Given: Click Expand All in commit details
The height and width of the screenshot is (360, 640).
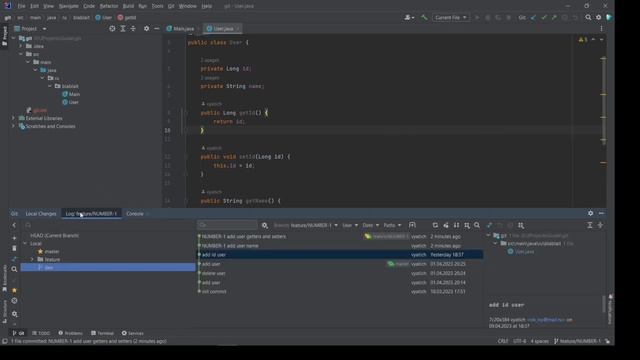Looking at the screenshot, I should click(x=590, y=225).
